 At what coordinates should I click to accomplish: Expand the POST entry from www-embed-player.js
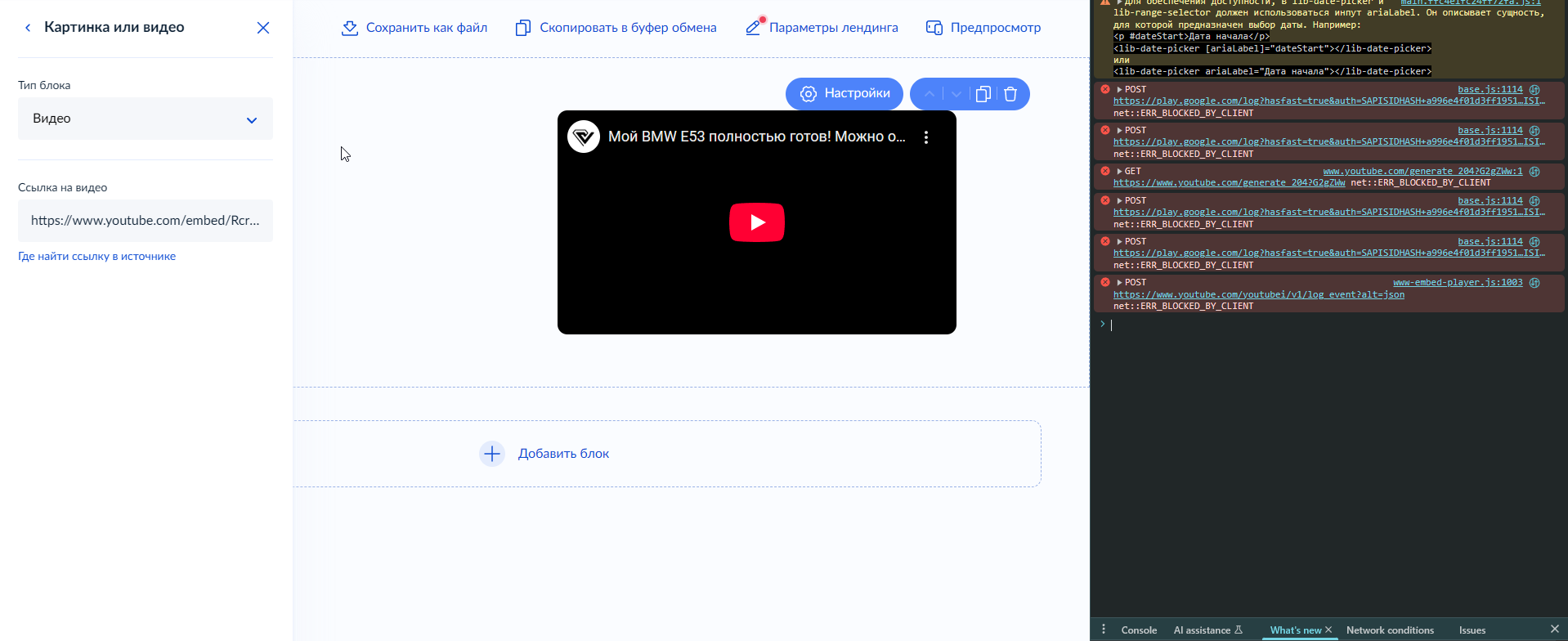click(x=1119, y=283)
